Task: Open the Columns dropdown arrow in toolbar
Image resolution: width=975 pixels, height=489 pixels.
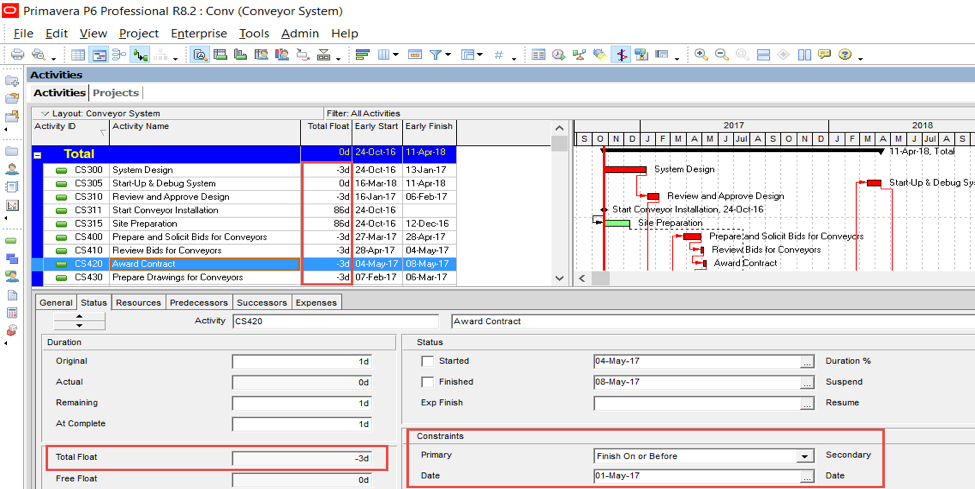Action: tap(397, 55)
